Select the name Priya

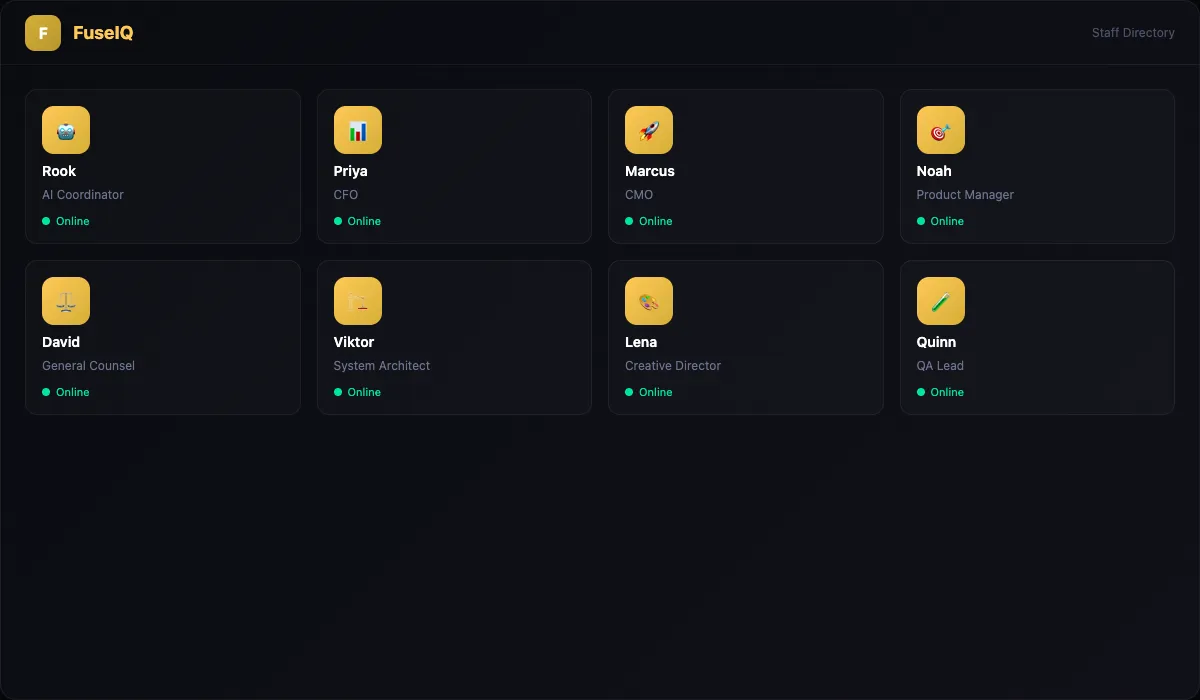point(351,171)
